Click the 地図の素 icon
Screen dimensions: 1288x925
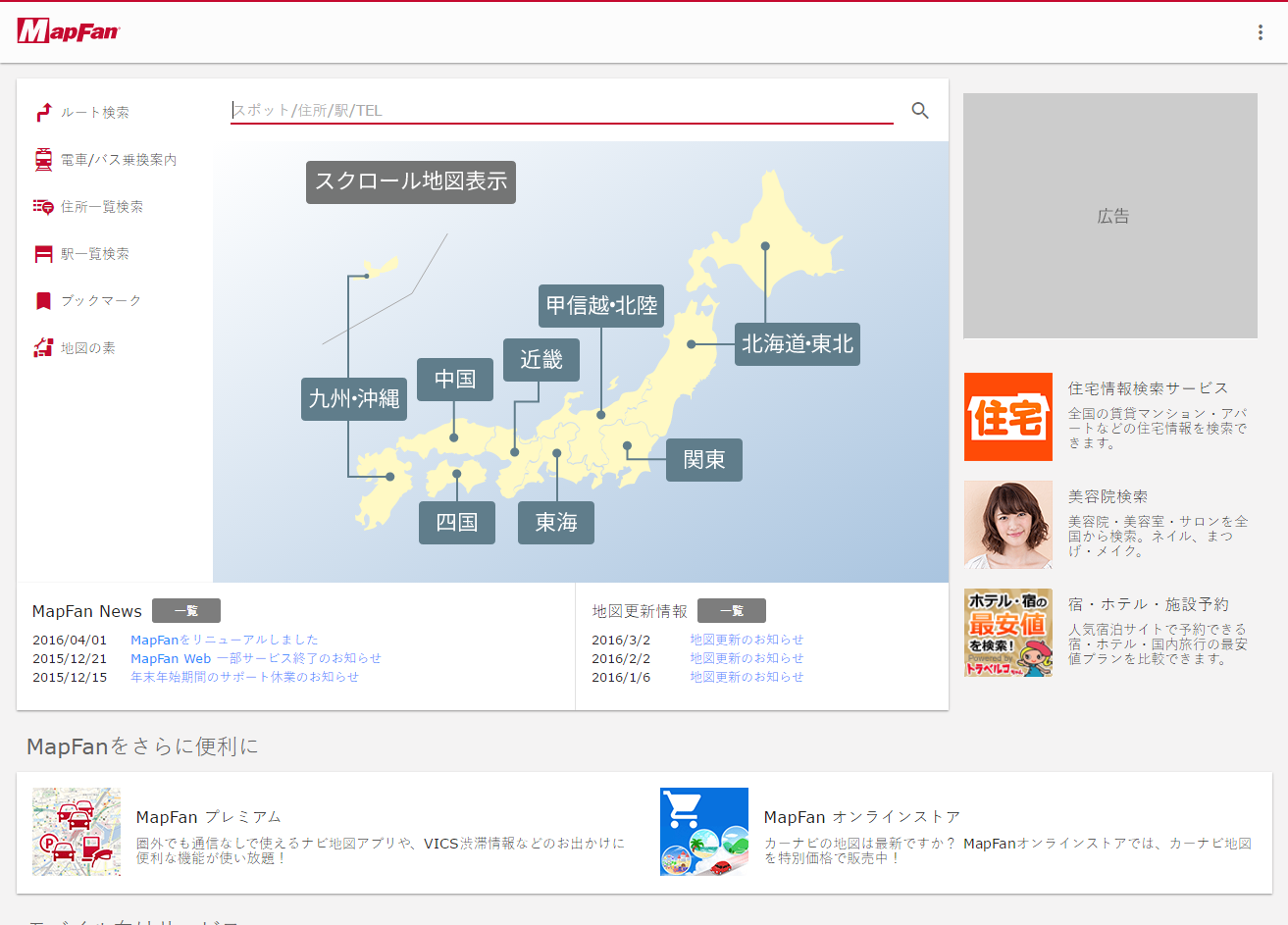43,347
